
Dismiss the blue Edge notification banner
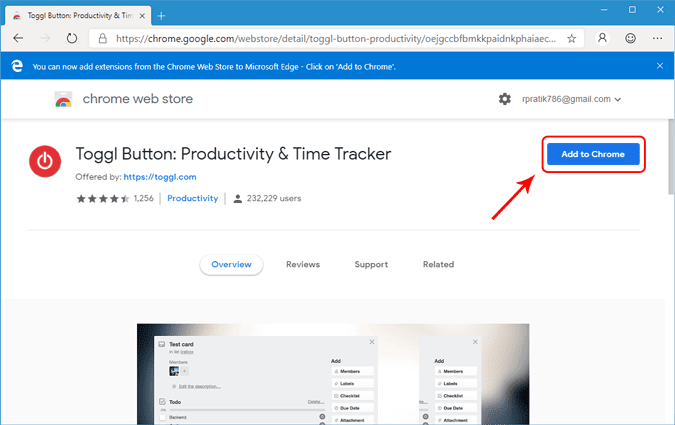(660, 66)
